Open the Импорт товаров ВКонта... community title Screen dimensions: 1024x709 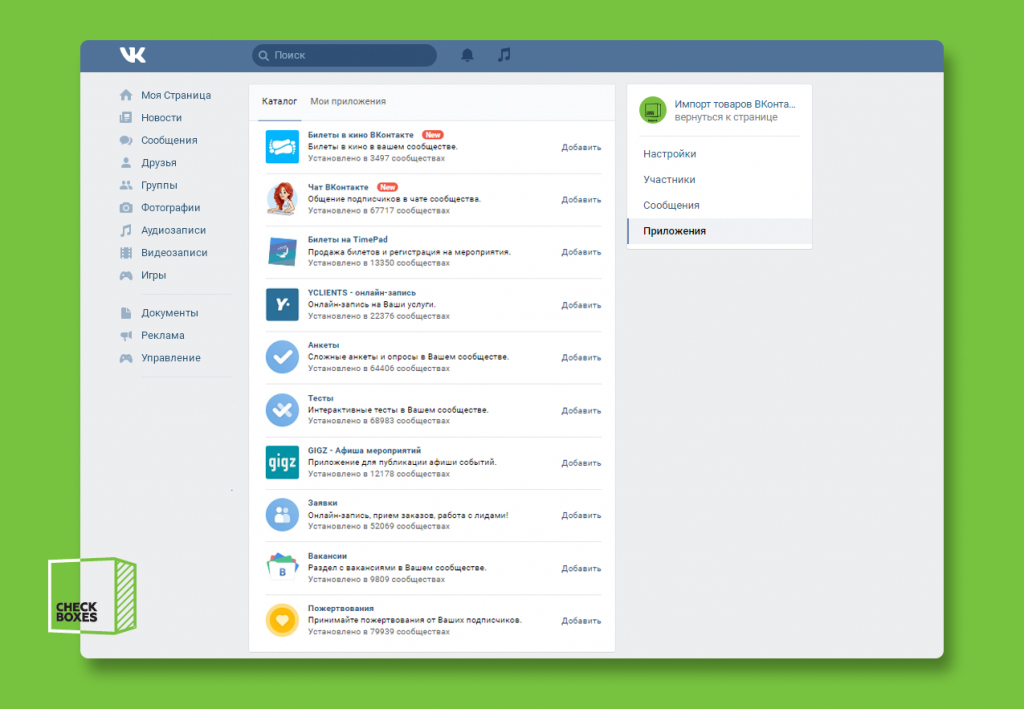tap(735, 104)
